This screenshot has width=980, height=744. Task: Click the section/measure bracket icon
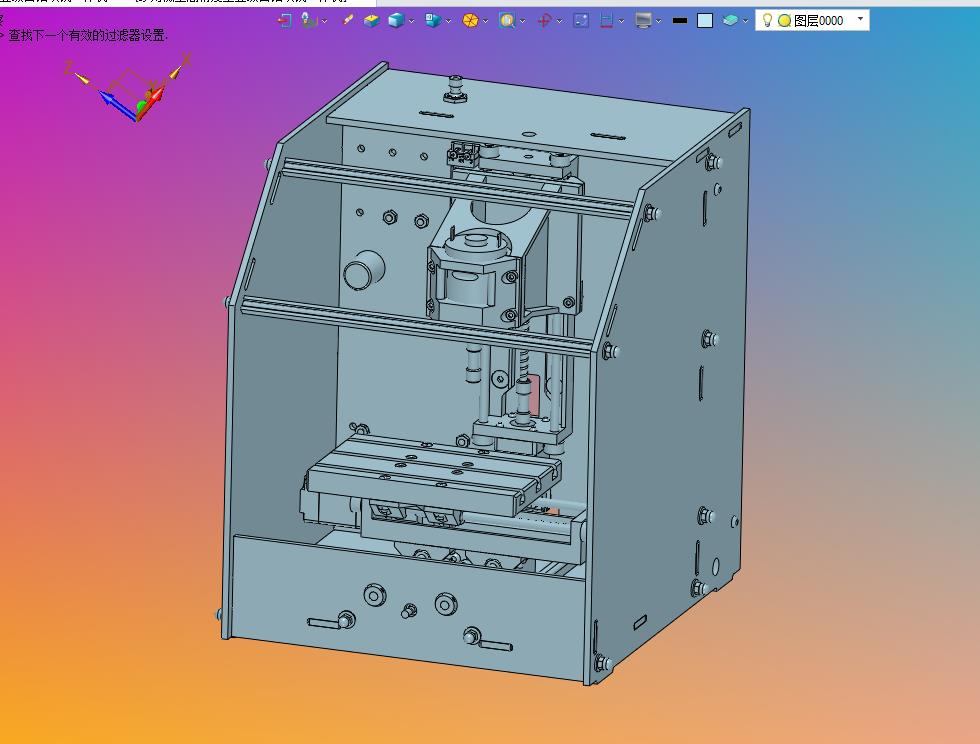coord(606,21)
